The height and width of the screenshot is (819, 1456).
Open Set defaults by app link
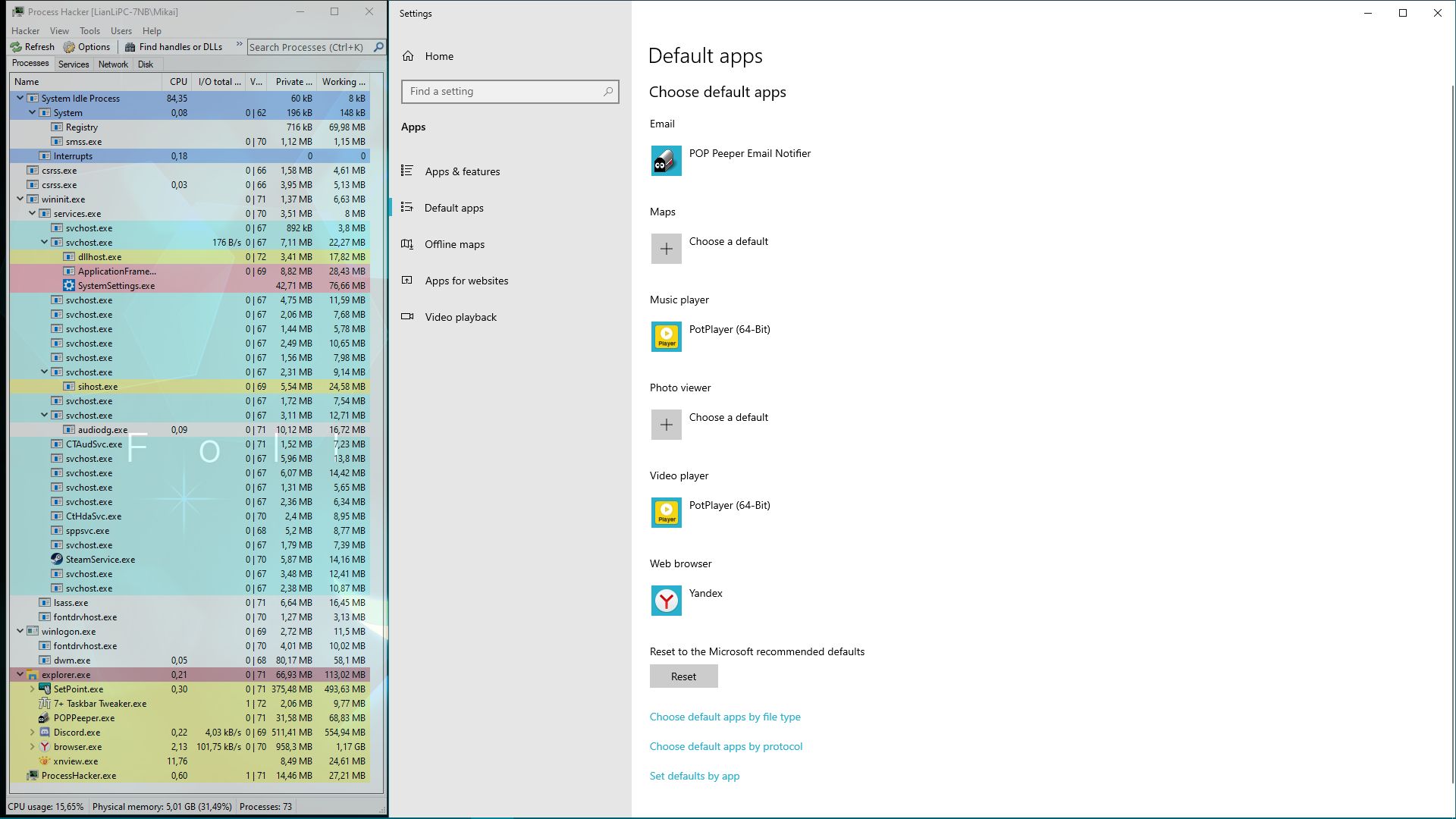694,776
